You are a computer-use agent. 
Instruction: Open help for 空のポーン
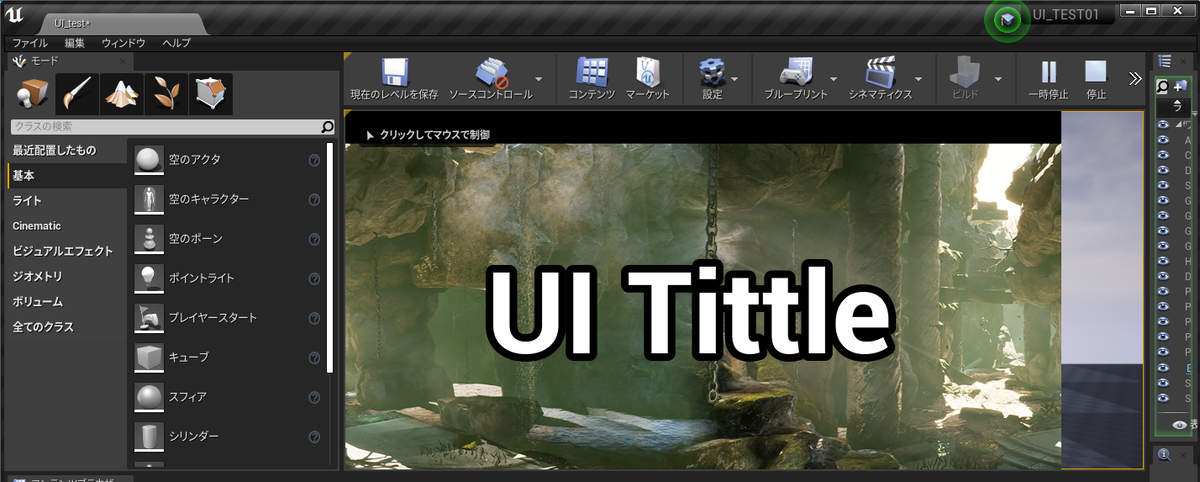click(x=314, y=239)
